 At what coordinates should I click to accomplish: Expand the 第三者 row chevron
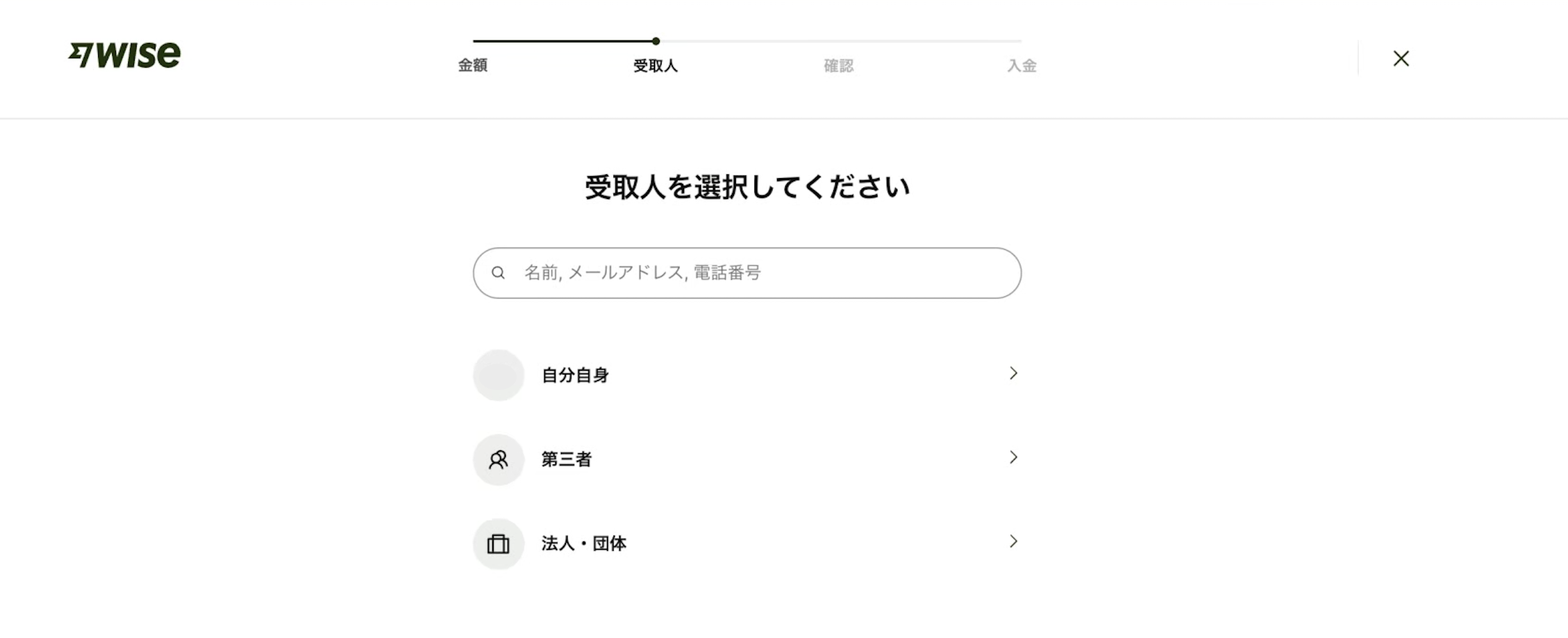1013,457
